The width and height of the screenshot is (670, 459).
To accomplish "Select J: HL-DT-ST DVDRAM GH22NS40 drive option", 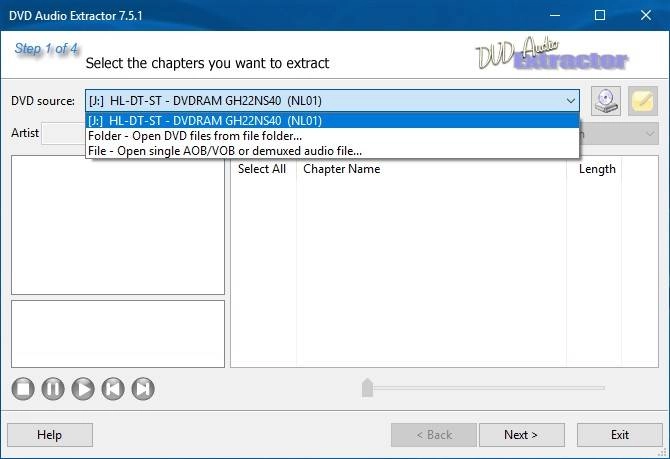I will tap(332, 121).
